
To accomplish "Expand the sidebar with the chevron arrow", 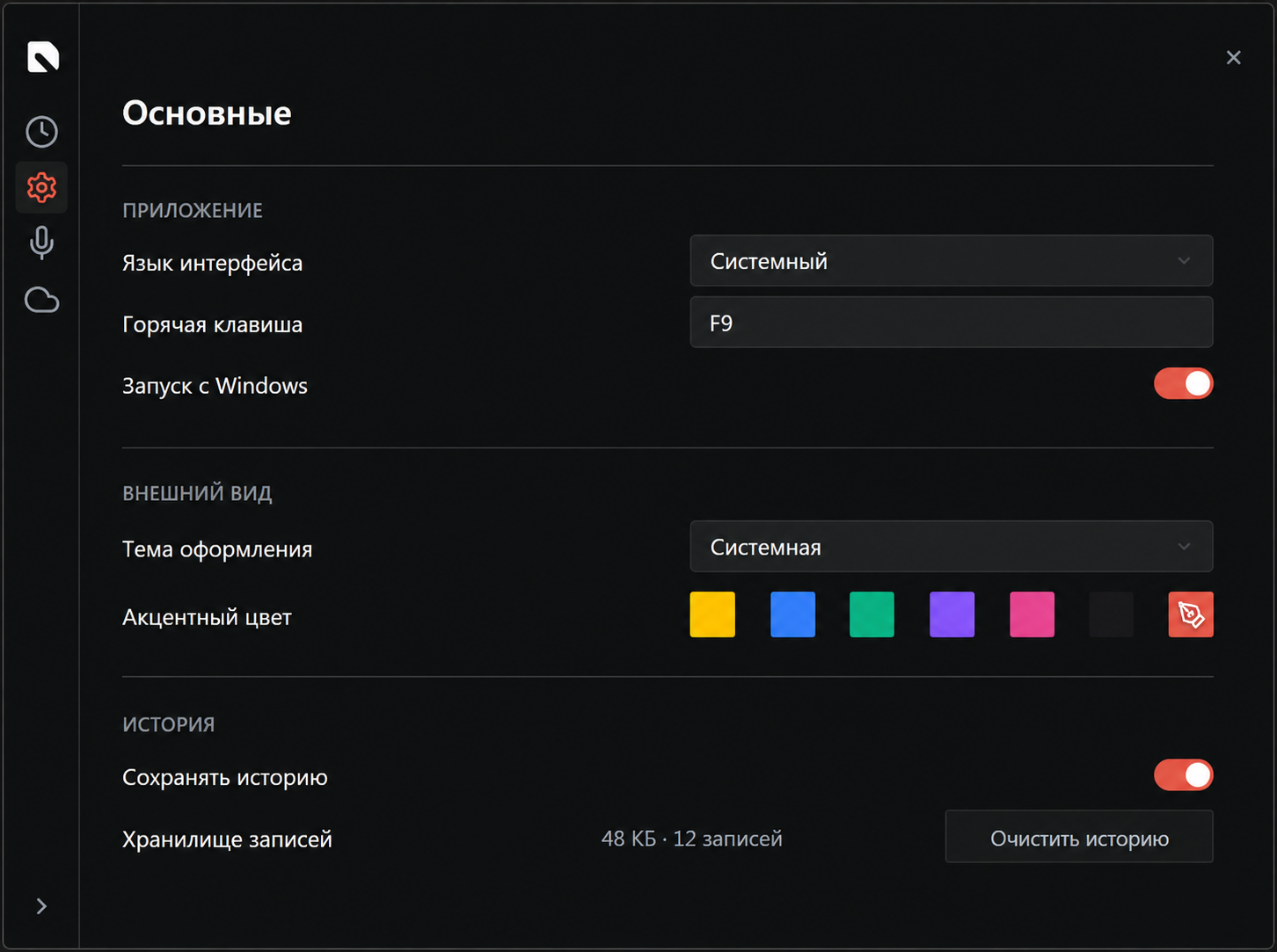I will pos(41,906).
